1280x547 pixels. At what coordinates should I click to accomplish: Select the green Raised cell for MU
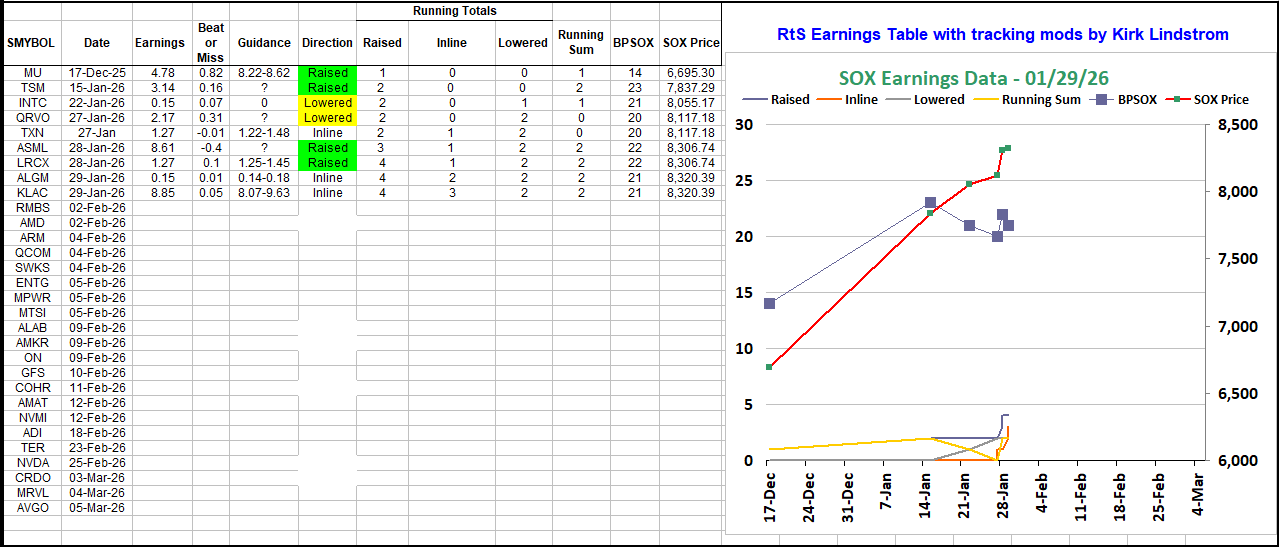coord(328,73)
